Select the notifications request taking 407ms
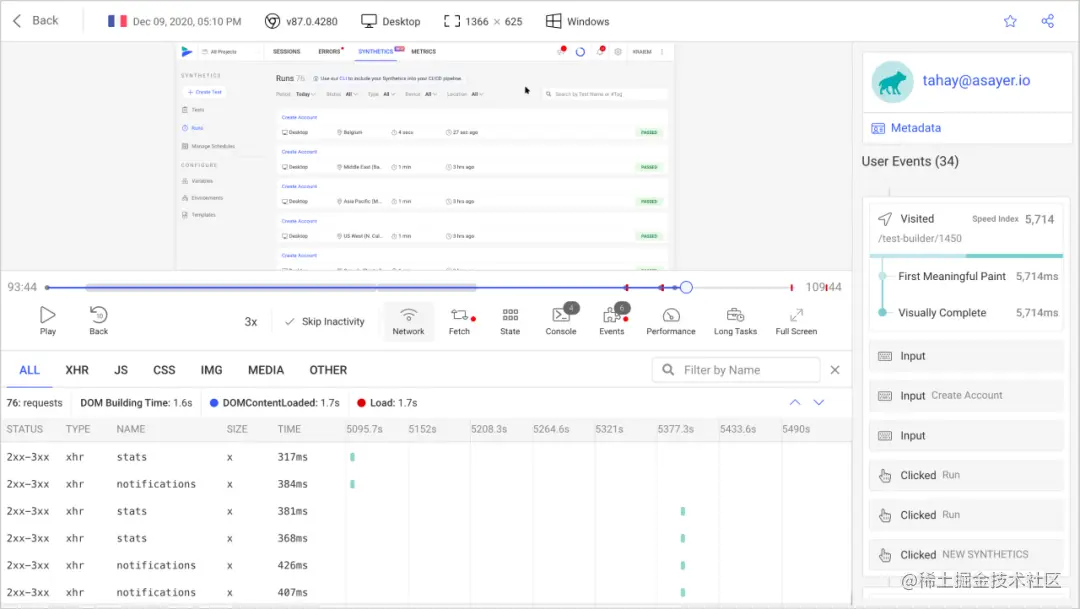 [426, 592]
